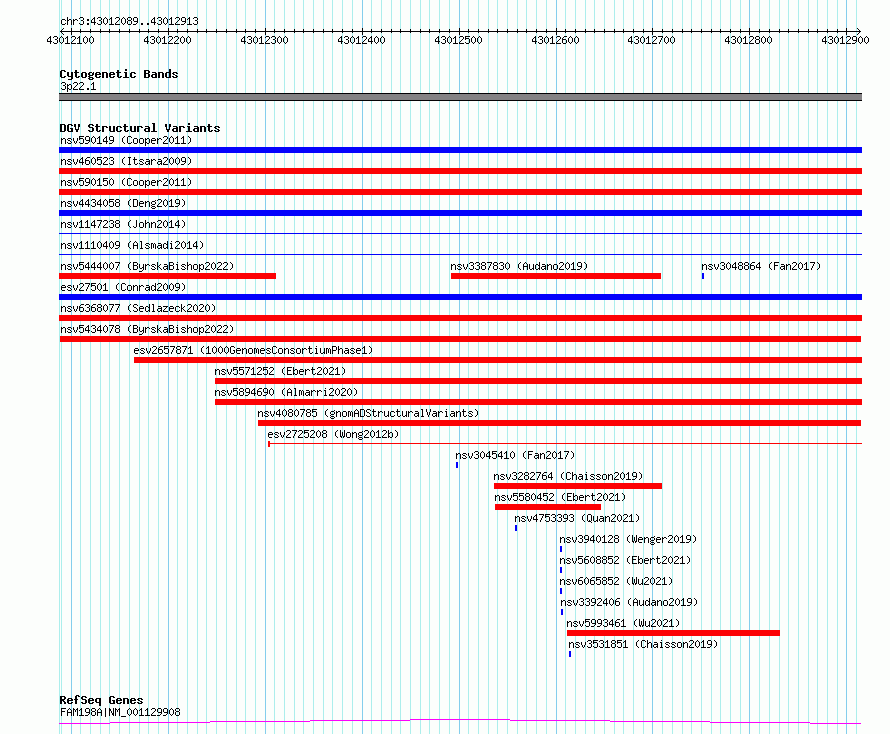Select the nsv1110409 (Alsmadi2014) label
The width and height of the screenshot is (890, 734).
[x=132, y=245]
